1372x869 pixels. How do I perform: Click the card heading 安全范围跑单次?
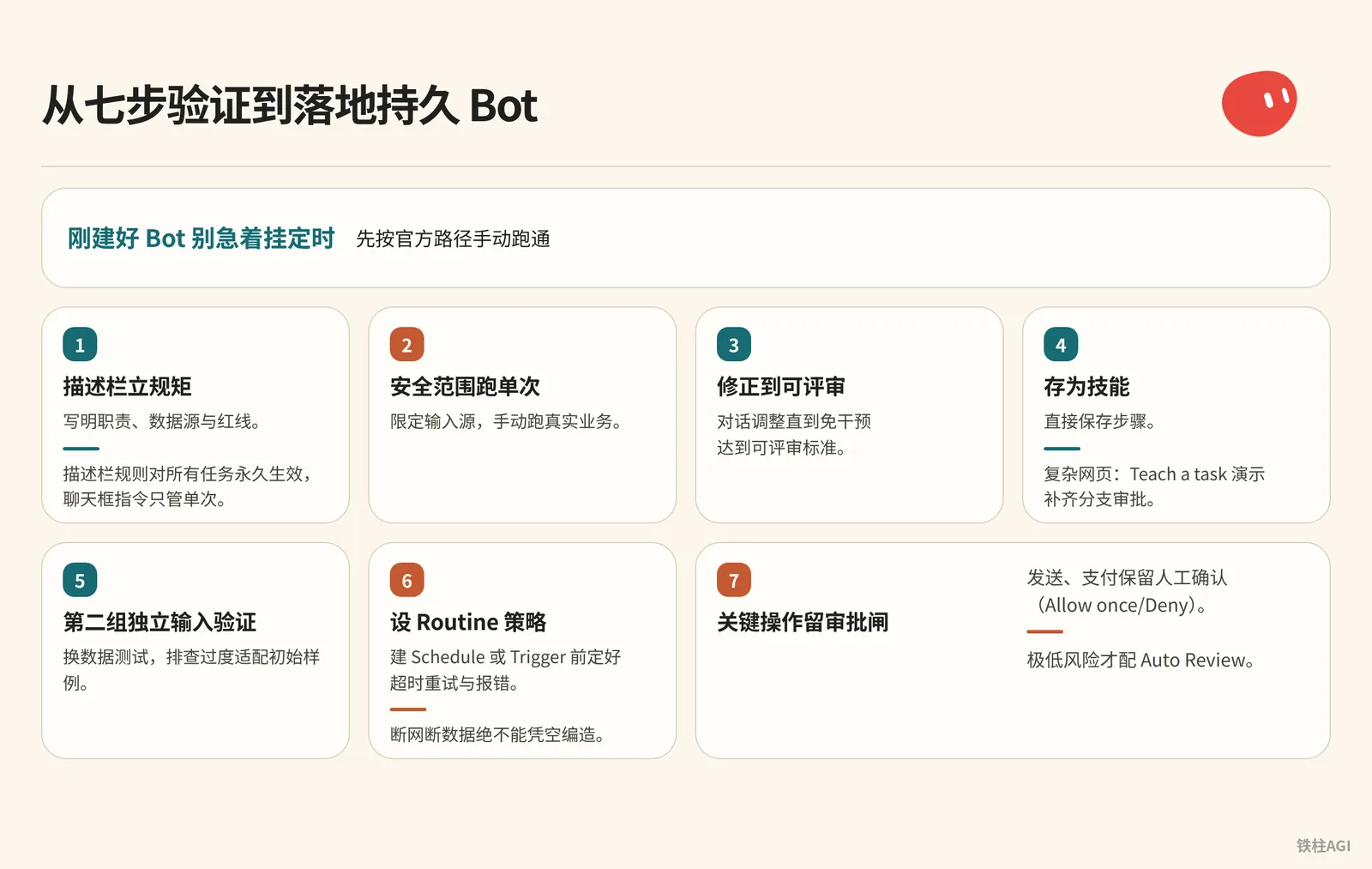(465, 387)
